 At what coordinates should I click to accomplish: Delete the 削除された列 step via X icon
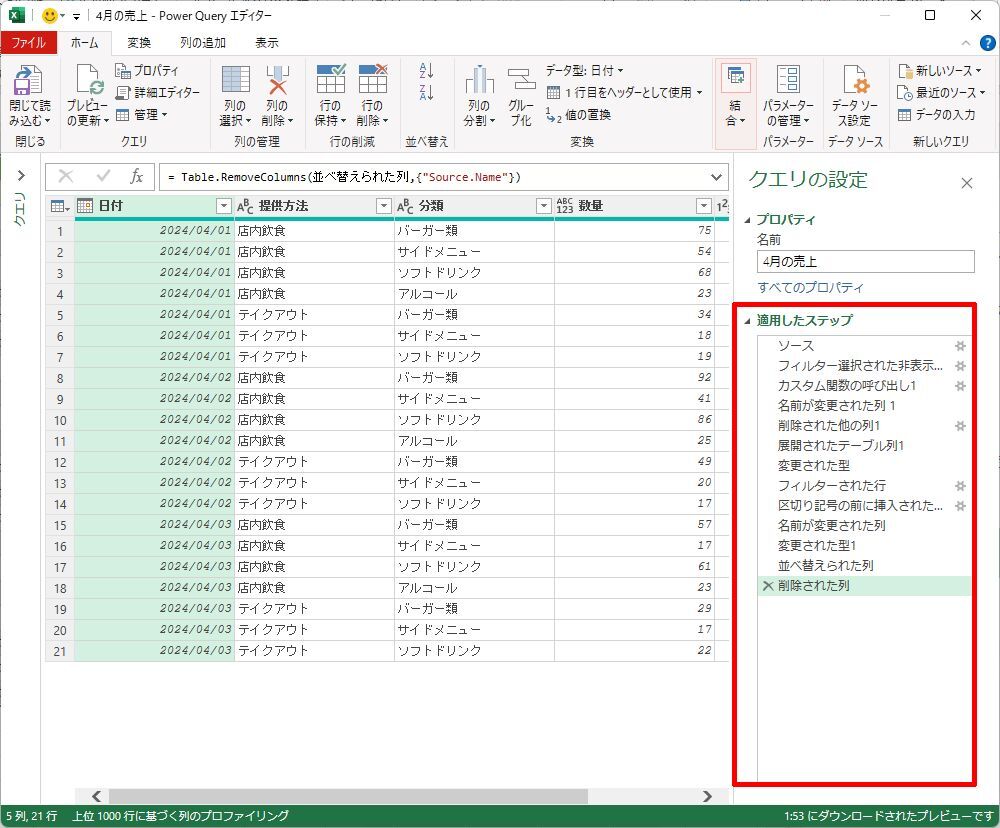pos(767,586)
